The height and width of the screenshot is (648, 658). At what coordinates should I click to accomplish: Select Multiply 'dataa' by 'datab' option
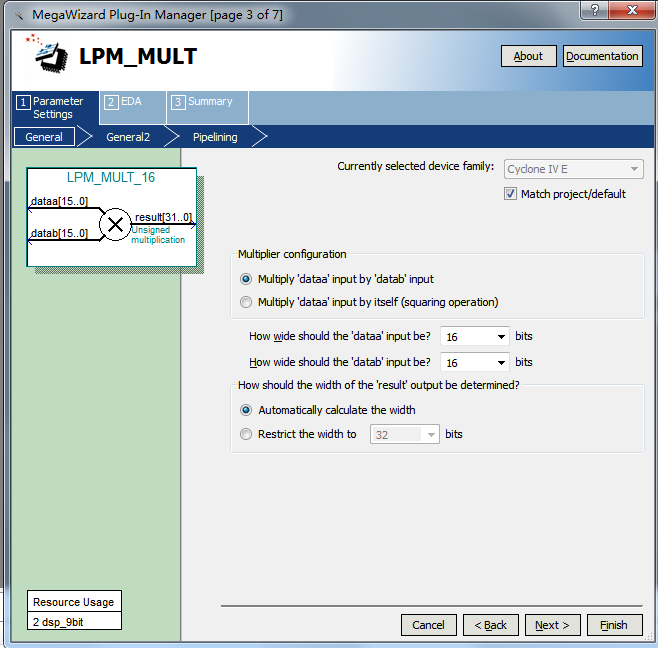pos(246,279)
